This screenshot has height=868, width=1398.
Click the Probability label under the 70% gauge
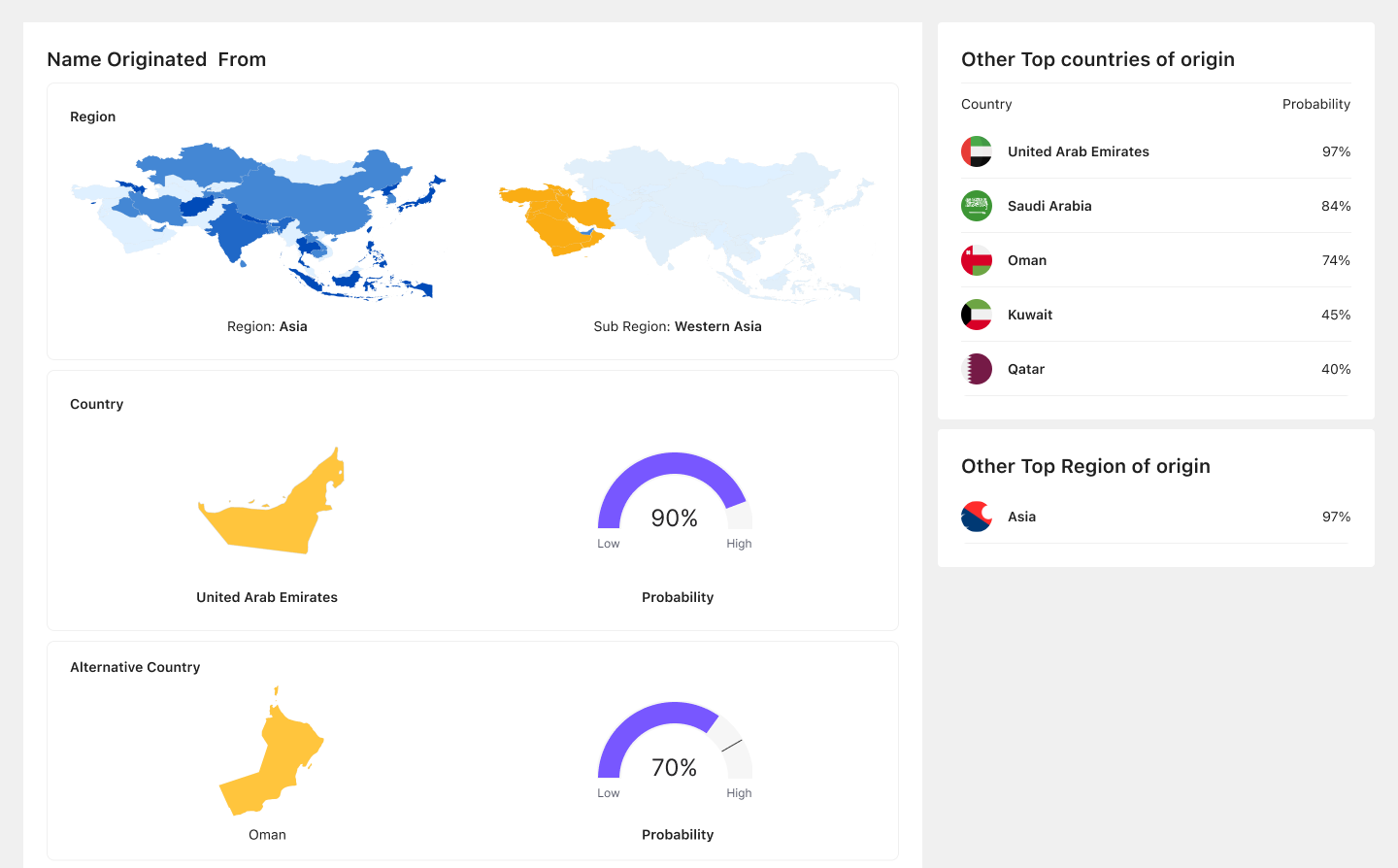coord(678,835)
